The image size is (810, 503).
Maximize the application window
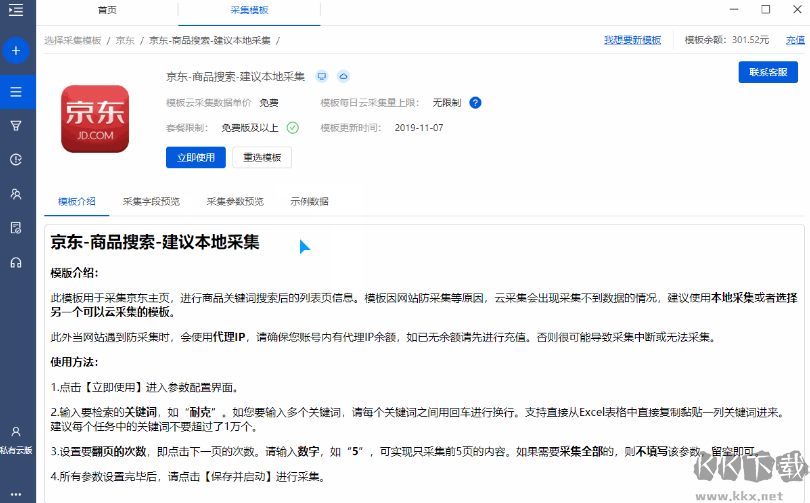pos(766,10)
